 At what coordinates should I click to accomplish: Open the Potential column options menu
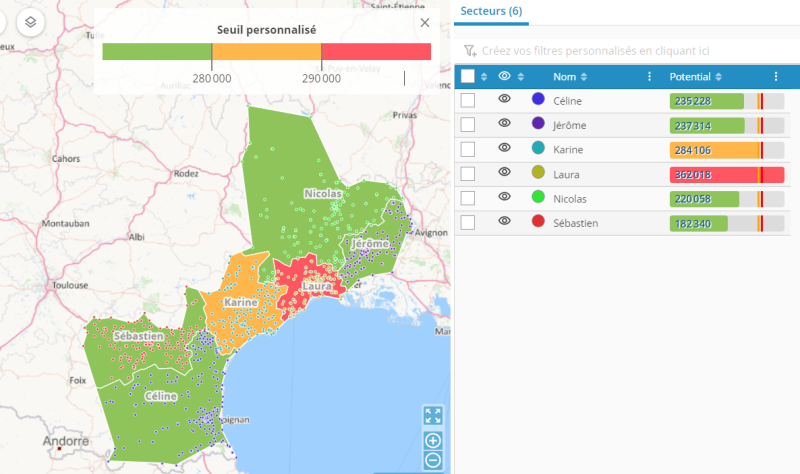pyautogui.click(x=776, y=77)
